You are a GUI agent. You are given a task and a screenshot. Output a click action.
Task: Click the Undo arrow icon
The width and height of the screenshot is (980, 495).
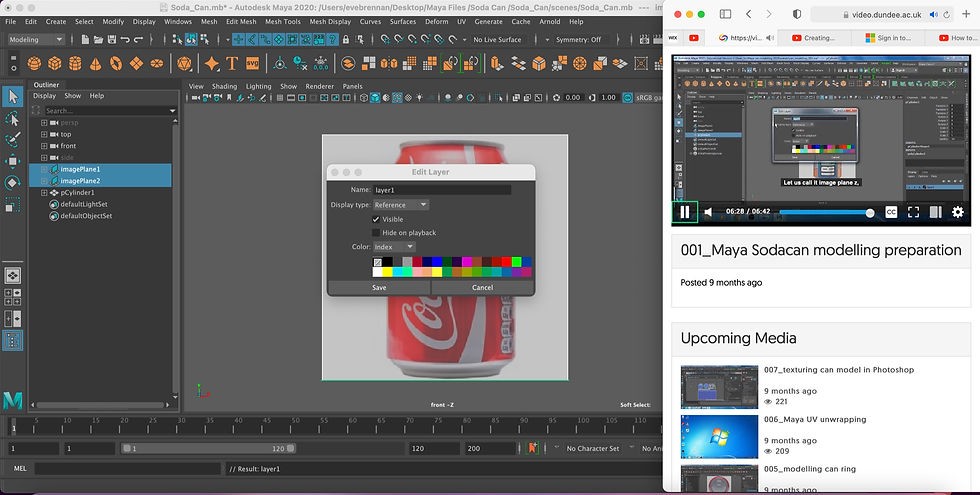click(124, 39)
